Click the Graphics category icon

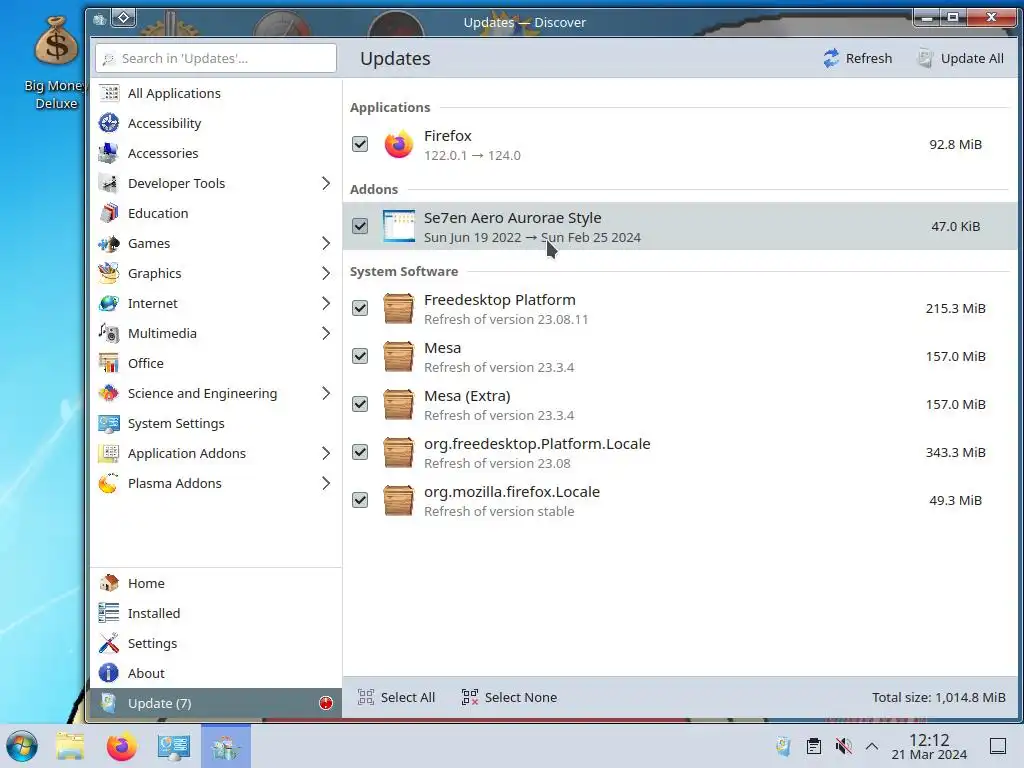(x=109, y=274)
